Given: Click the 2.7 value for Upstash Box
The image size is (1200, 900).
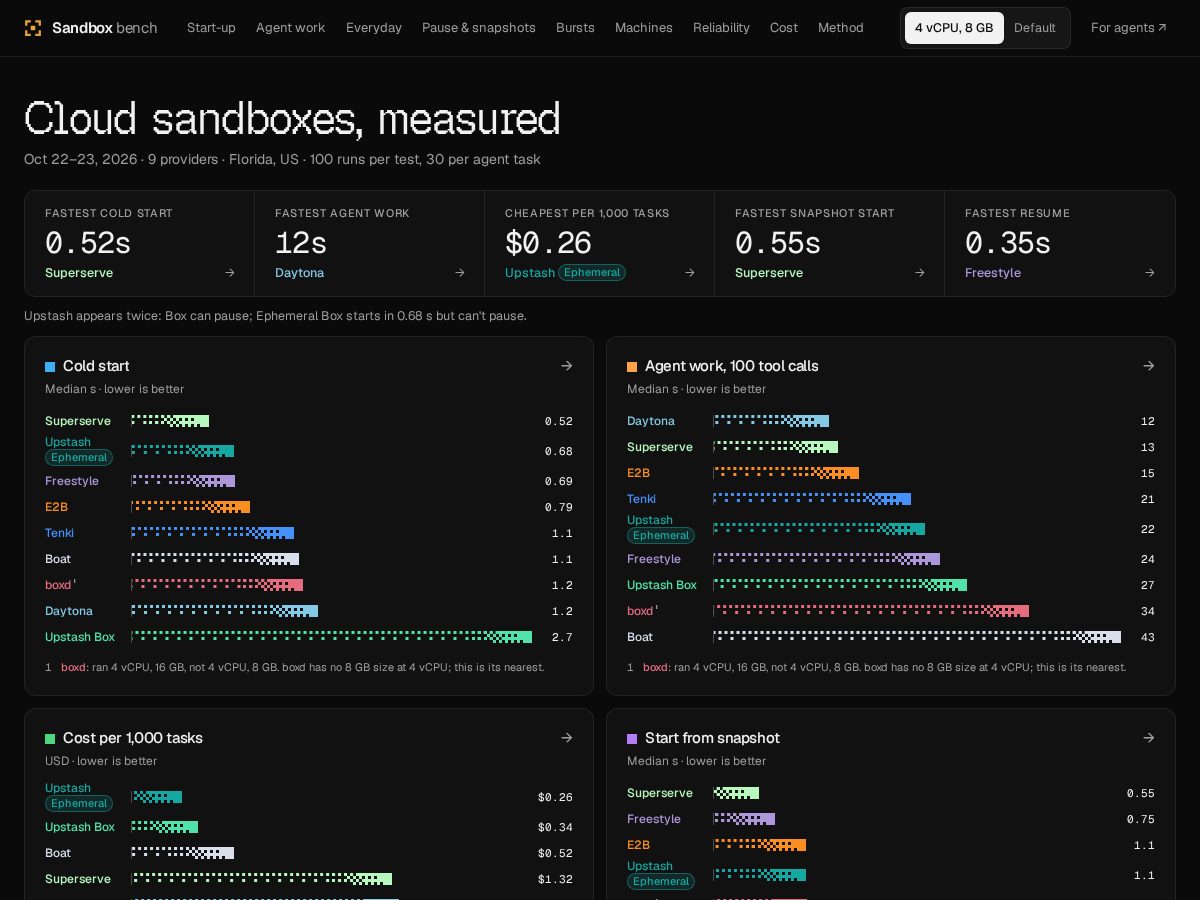Looking at the screenshot, I should 562,637.
